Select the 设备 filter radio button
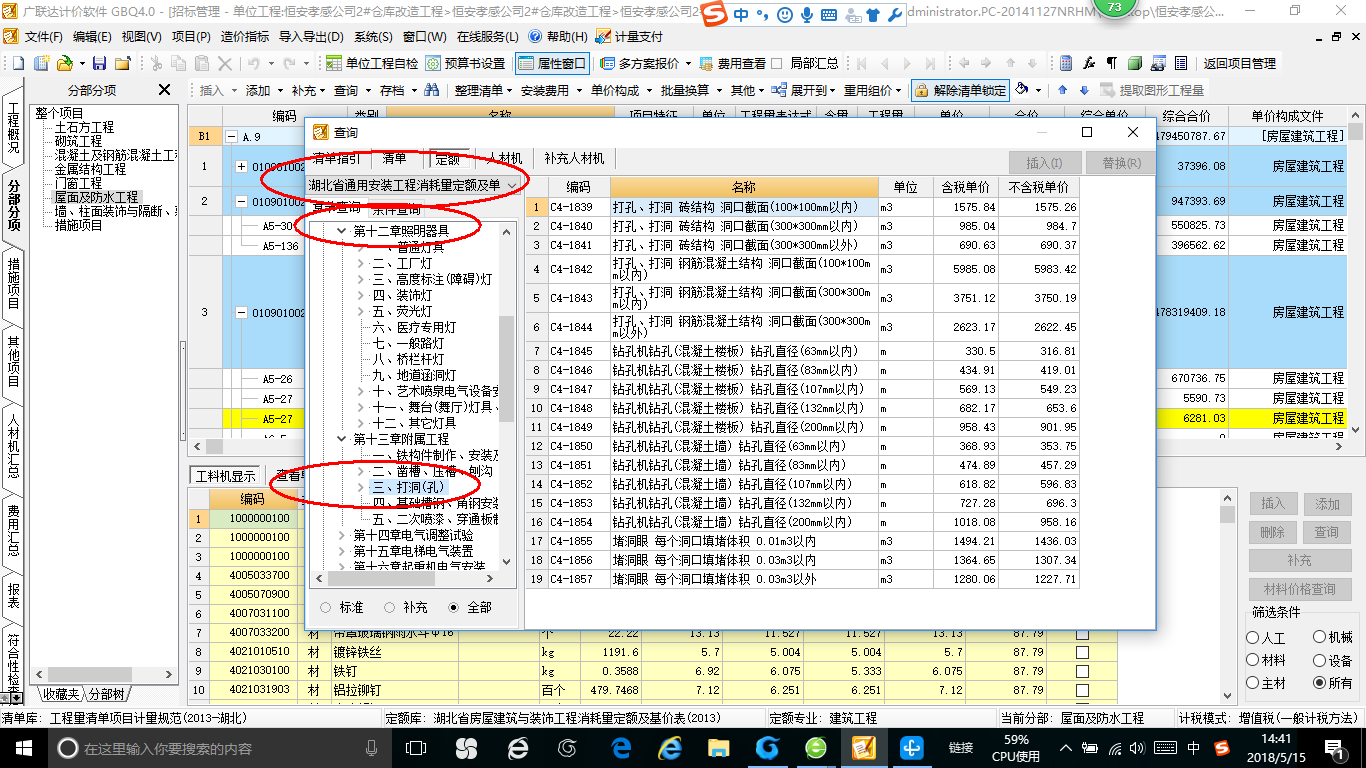 1319,660
